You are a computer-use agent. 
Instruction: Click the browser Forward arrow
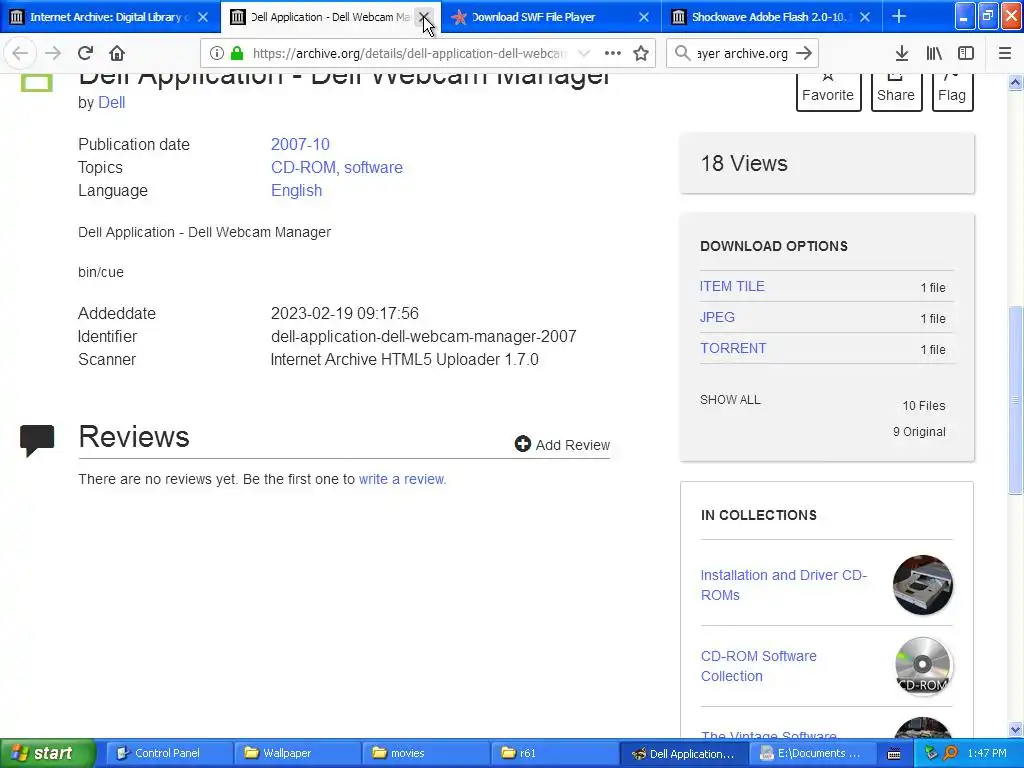[x=52, y=53]
